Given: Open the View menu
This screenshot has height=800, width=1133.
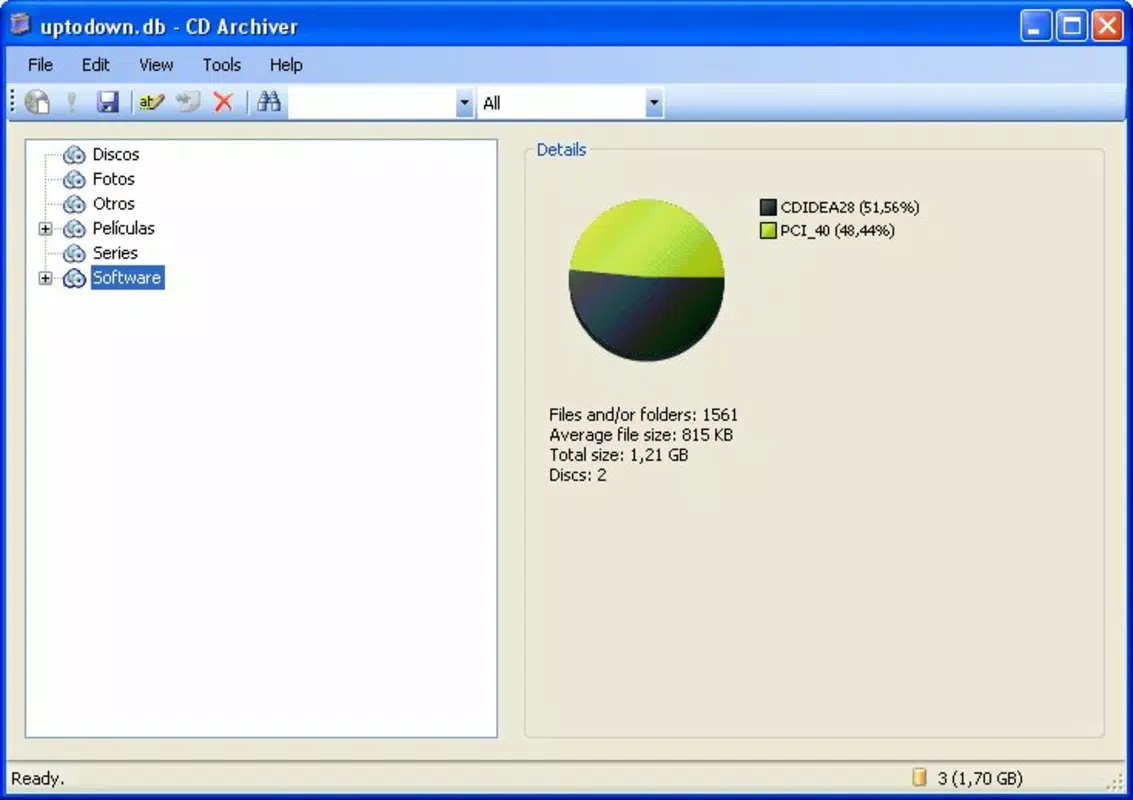Looking at the screenshot, I should 156,65.
